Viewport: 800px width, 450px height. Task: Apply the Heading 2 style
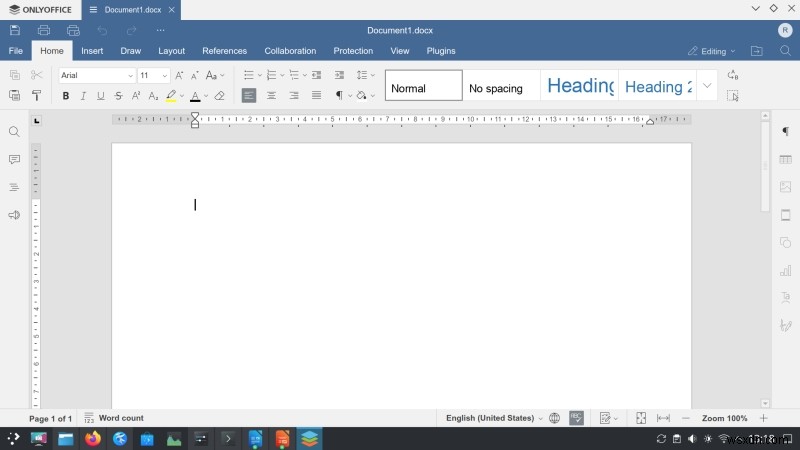[657, 86]
